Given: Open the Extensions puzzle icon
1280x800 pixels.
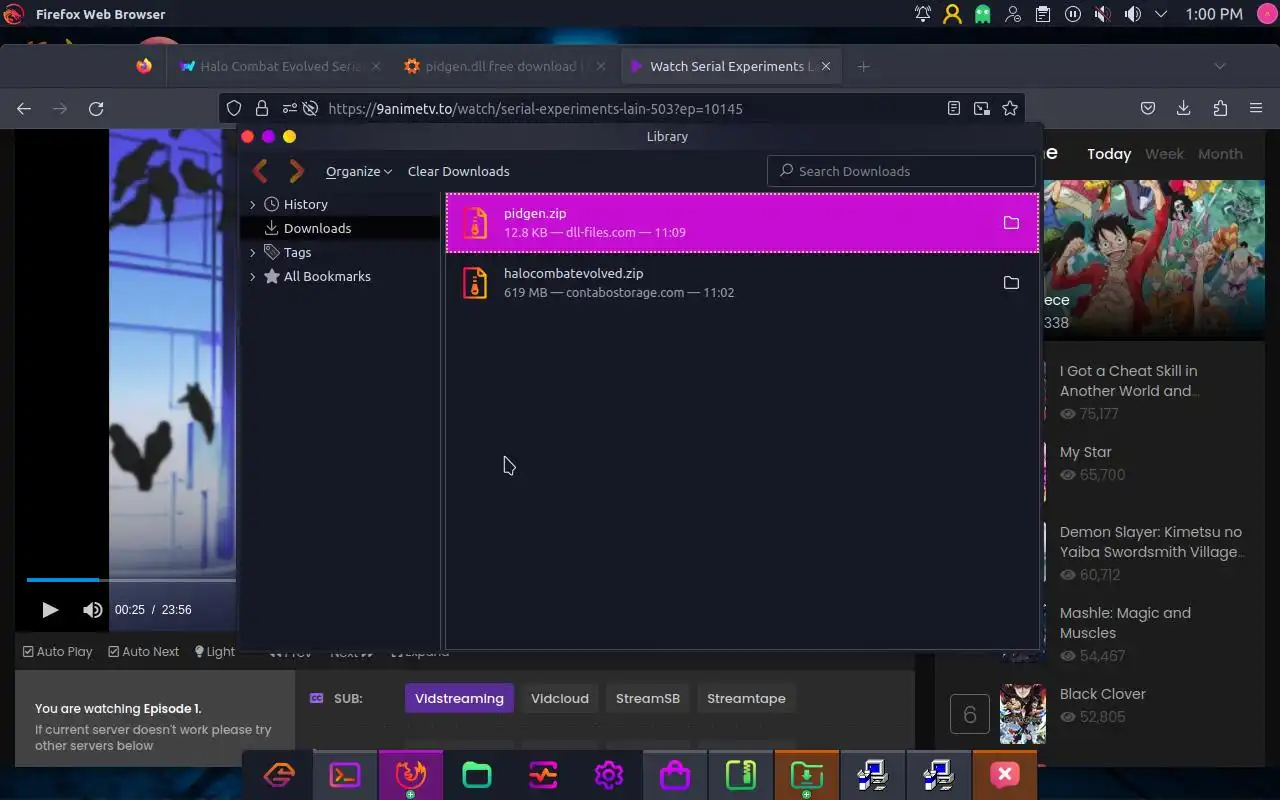Looking at the screenshot, I should 1219,108.
